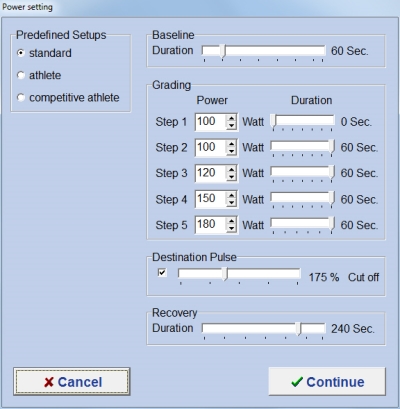
Task: Decrease Step 3 power with down arrow
Action: coord(231,177)
